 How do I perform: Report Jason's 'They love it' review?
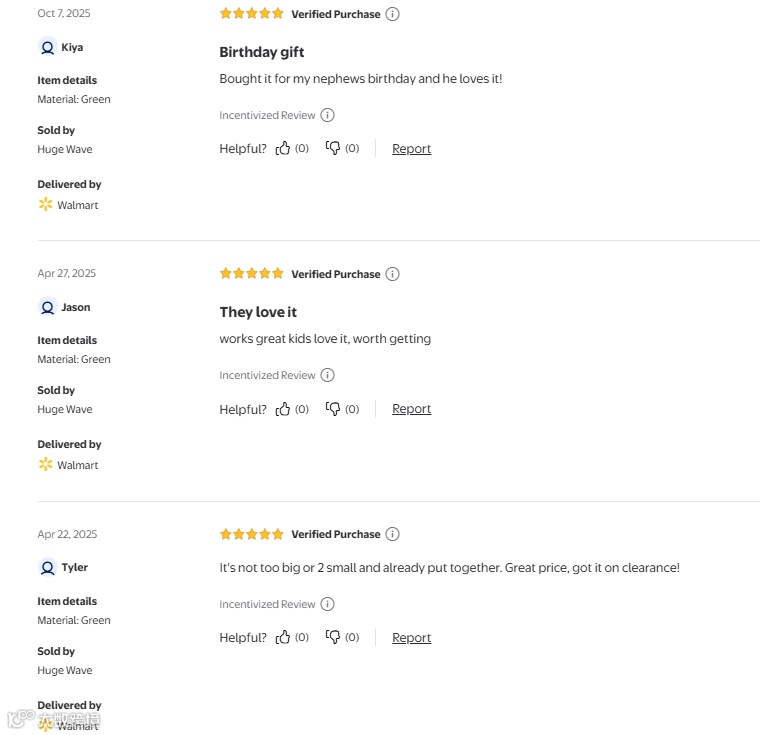(x=411, y=409)
